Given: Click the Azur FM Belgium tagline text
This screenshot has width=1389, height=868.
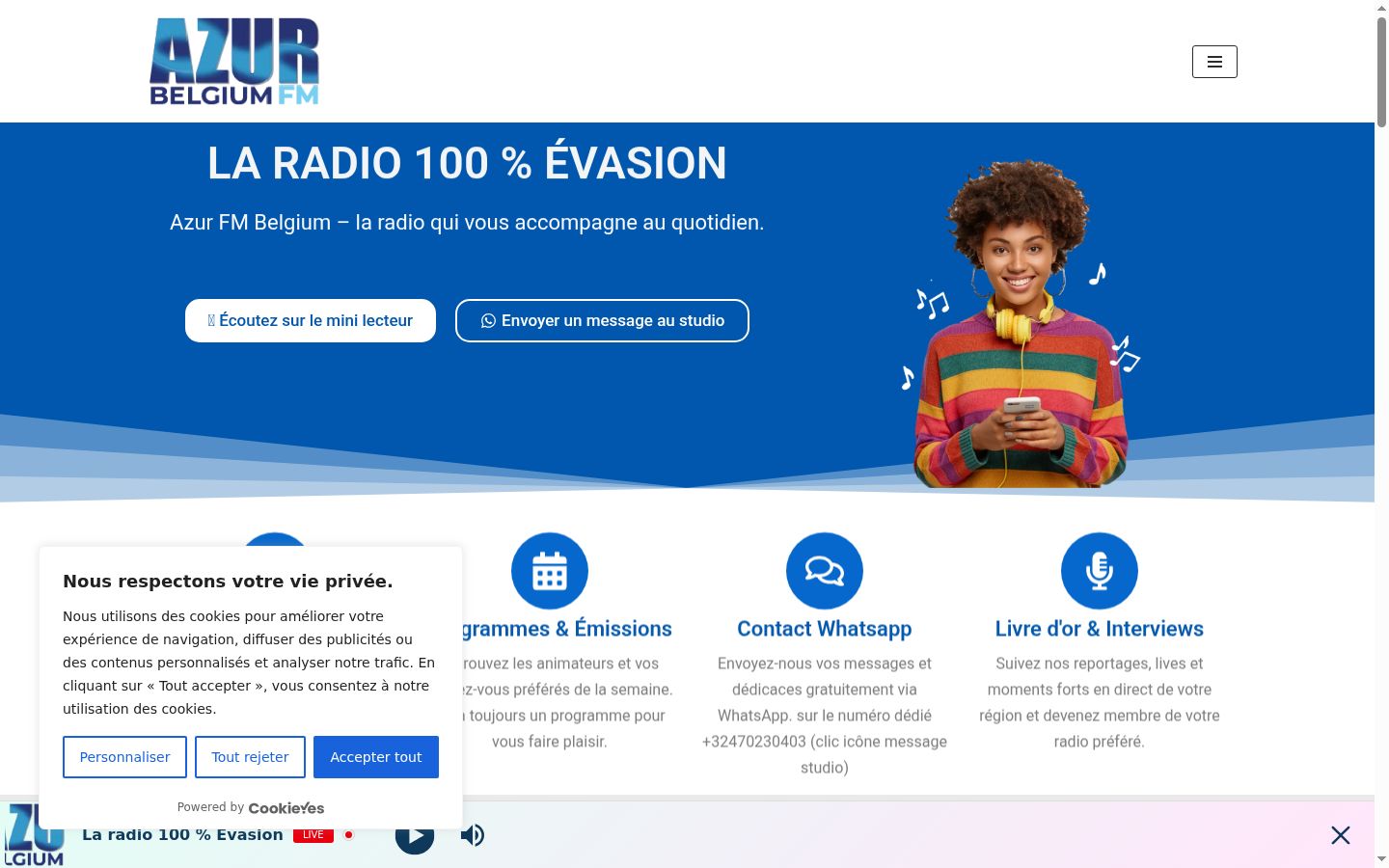Looking at the screenshot, I should [467, 223].
